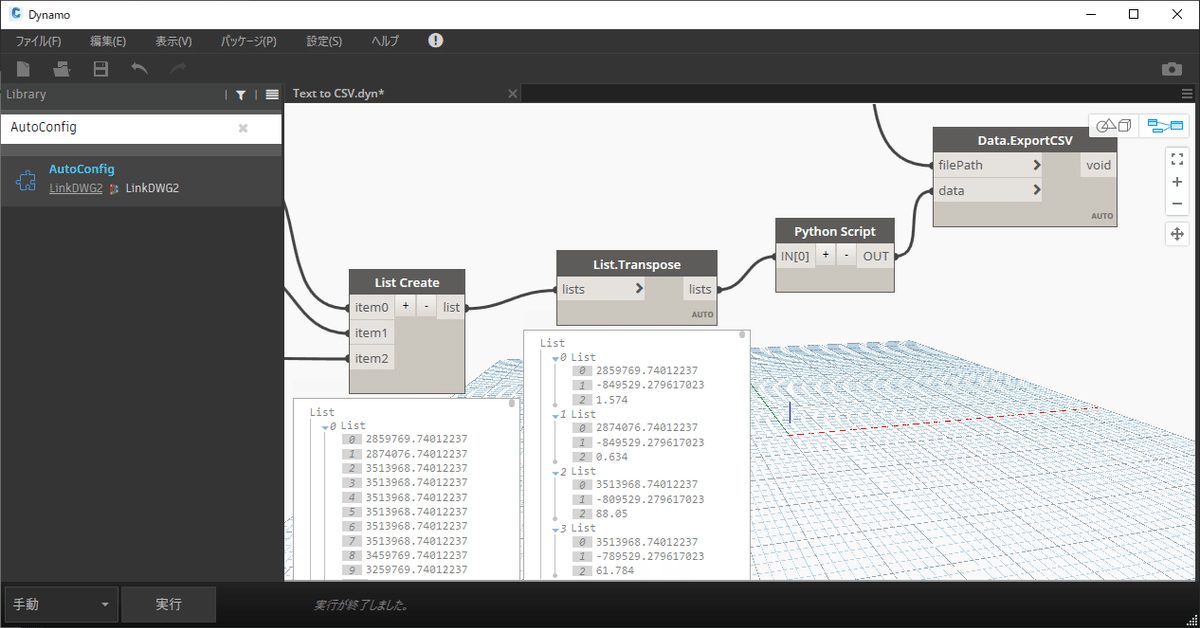
Task: Click the IN[0] port on Python Script
Action: click(796, 256)
